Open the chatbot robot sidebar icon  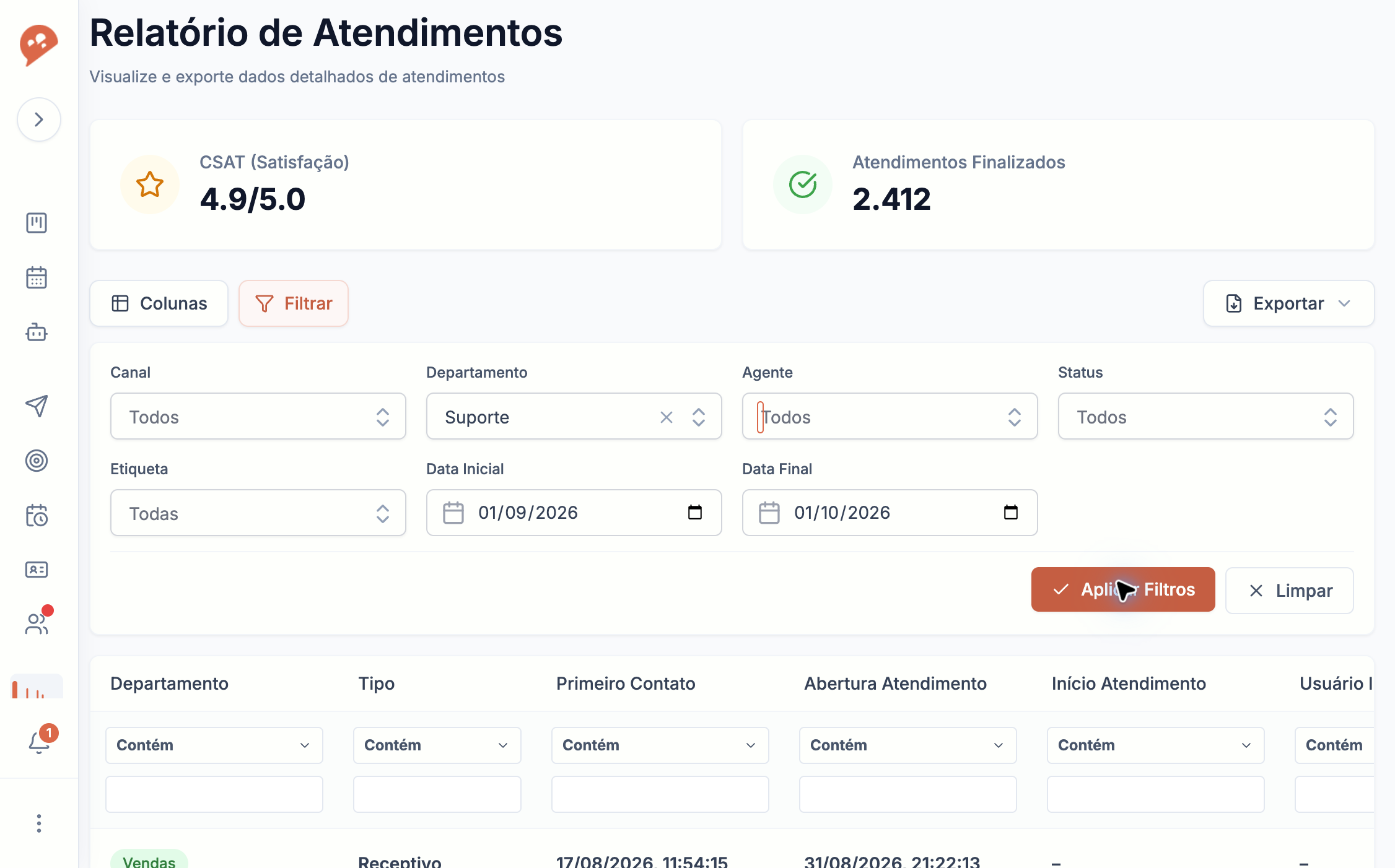coord(37,332)
